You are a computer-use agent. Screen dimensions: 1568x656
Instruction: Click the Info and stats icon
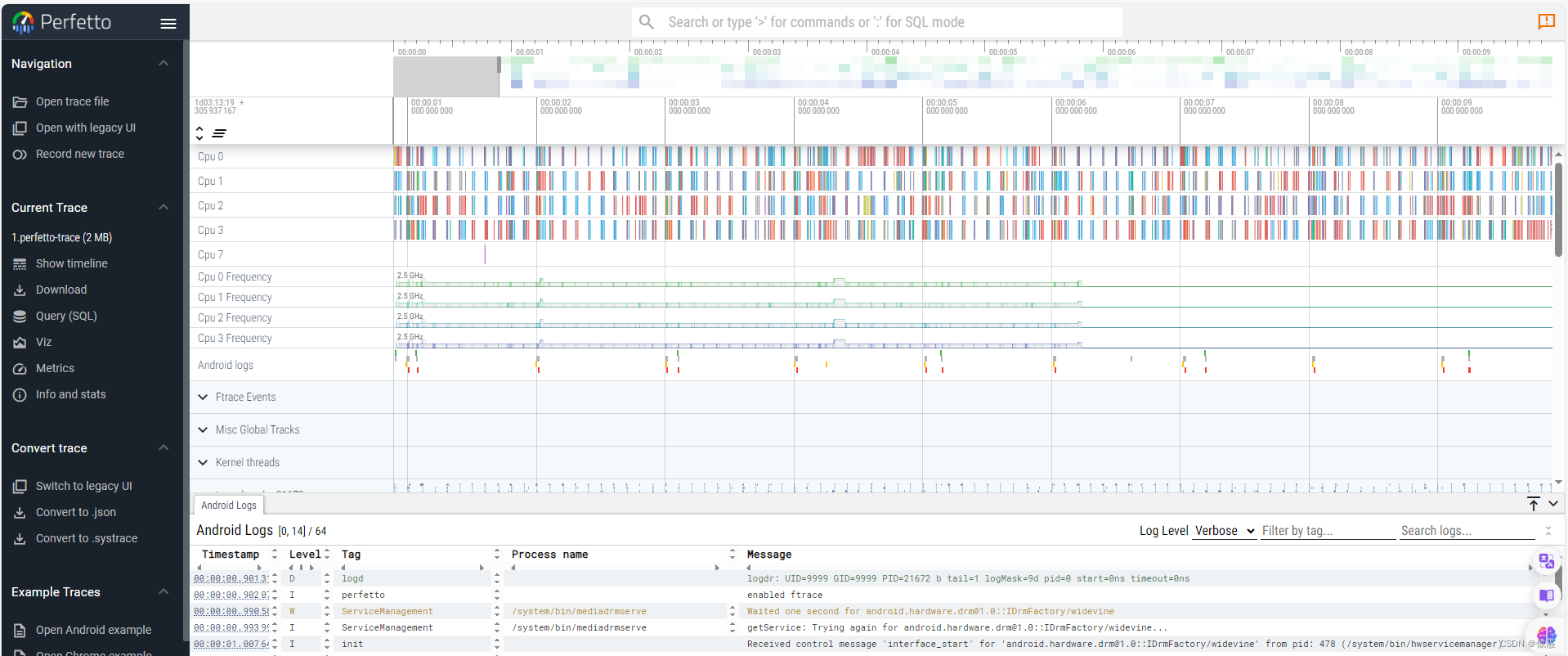point(20,395)
